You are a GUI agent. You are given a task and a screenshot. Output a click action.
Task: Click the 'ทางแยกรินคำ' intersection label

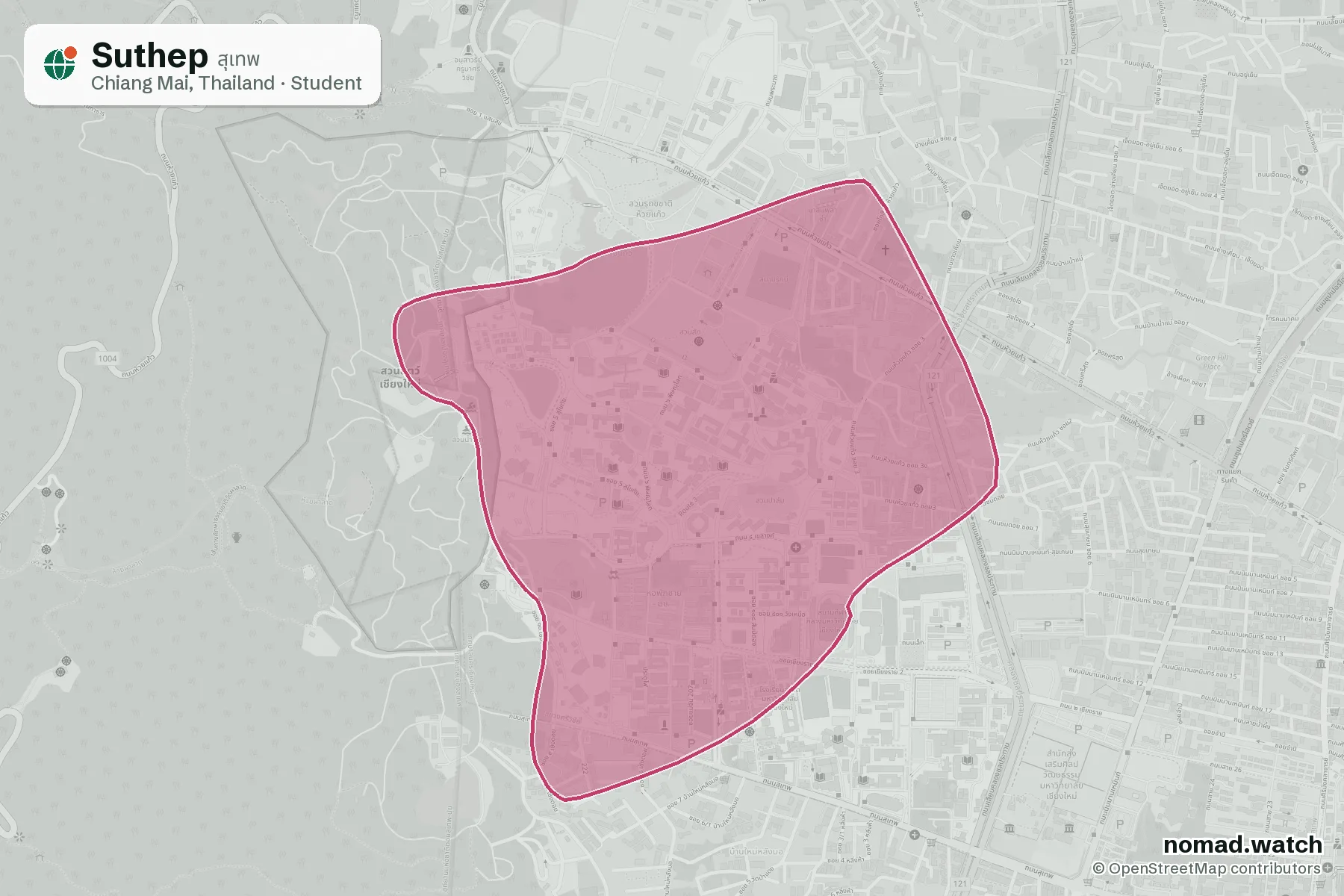pyautogui.click(x=1229, y=476)
